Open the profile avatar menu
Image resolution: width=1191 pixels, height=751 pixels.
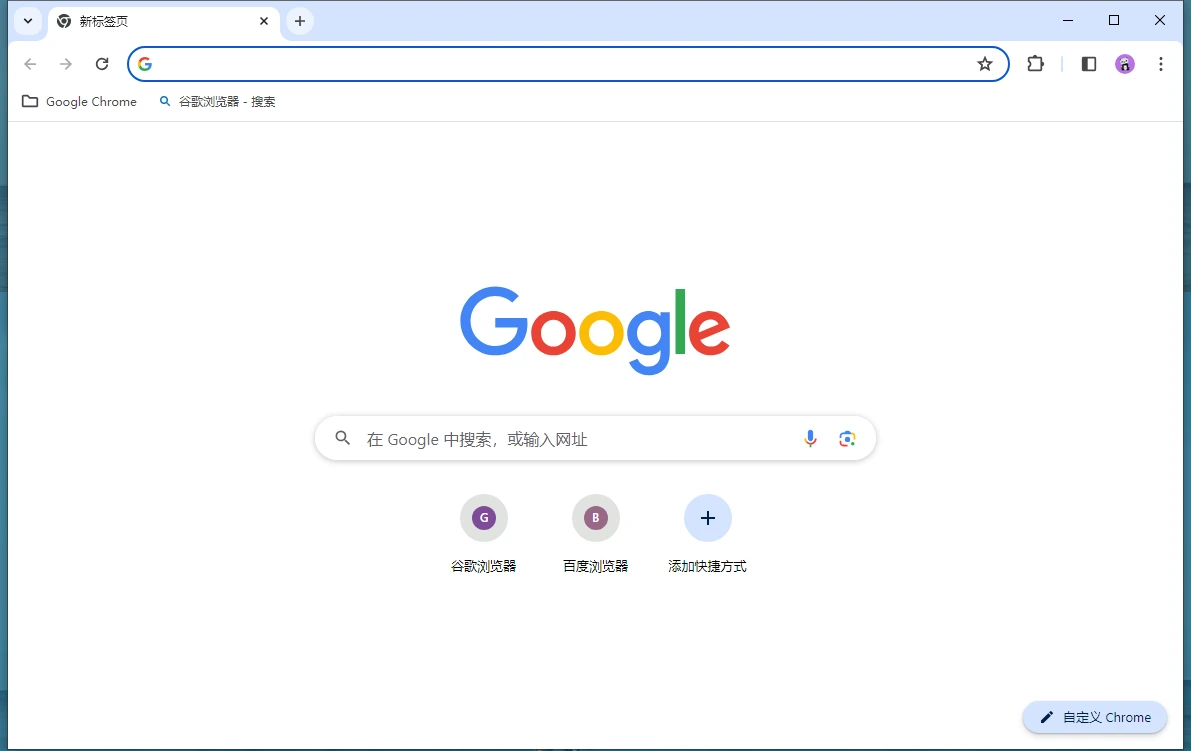[x=1125, y=64]
